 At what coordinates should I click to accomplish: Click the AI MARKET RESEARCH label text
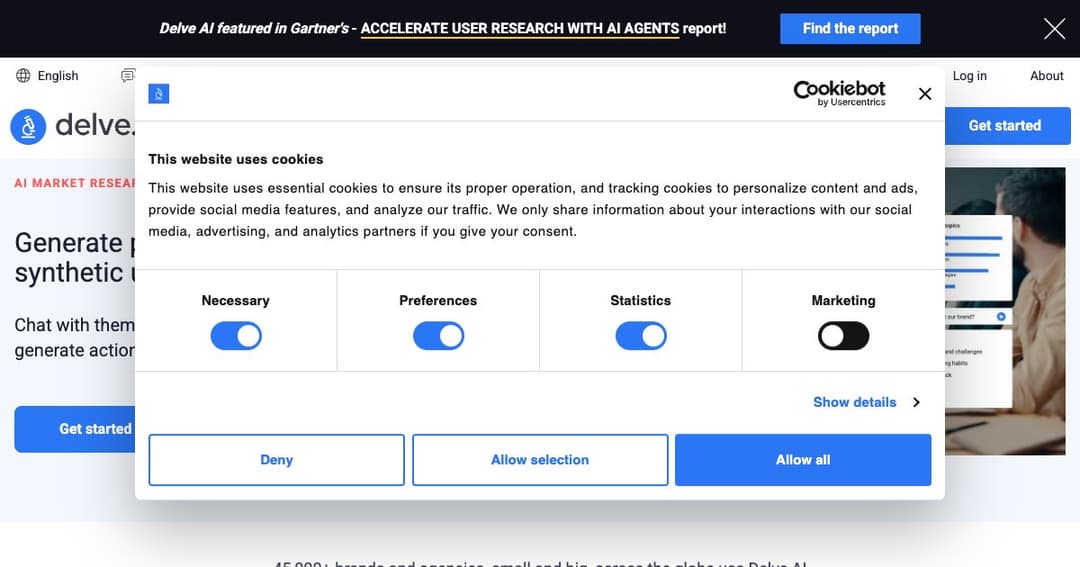pyautogui.click(x=75, y=183)
